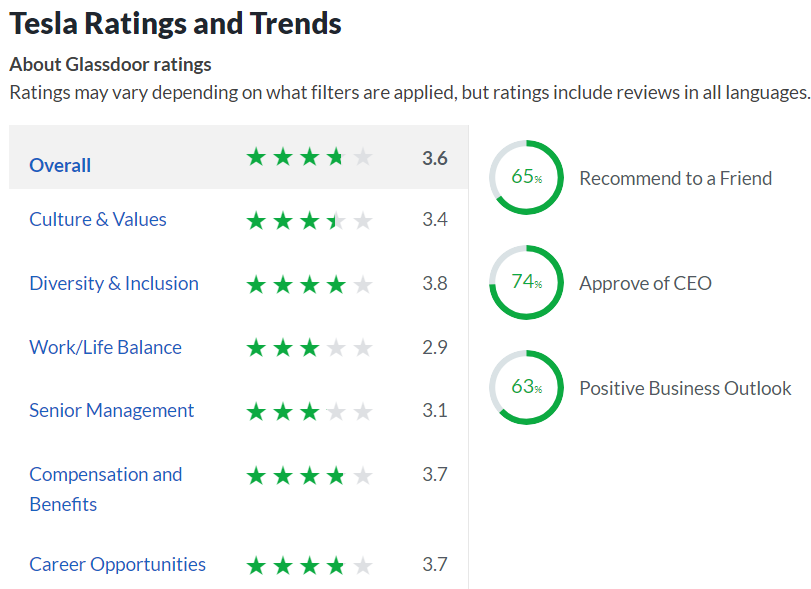This screenshot has height=589, width=811.
Task: Open the Culture & Values rating link
Action: coord(98,219)
